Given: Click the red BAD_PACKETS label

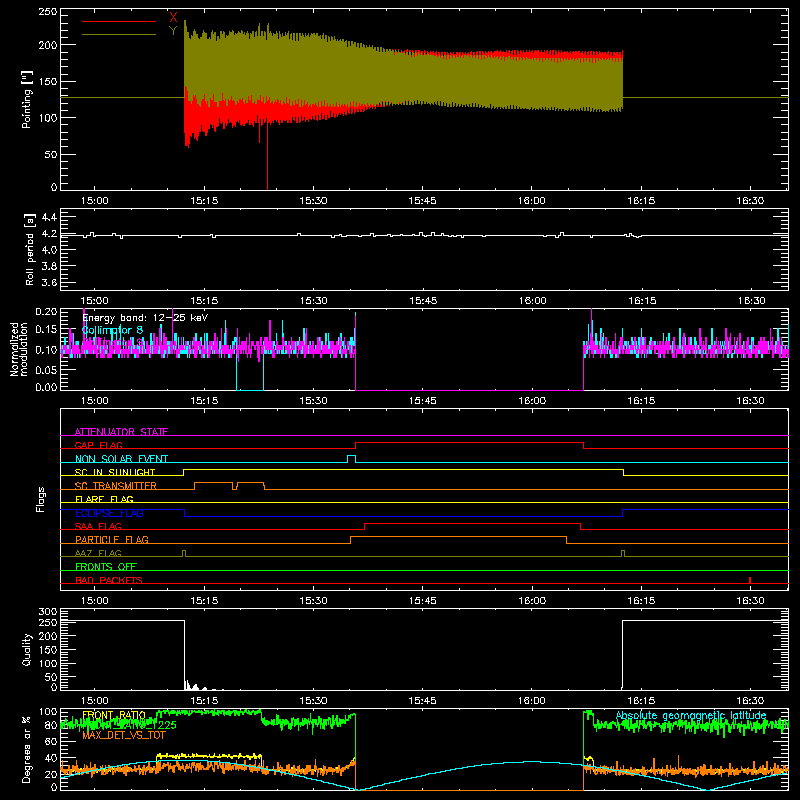Looking at the screenshot, I should pos(109,580).
